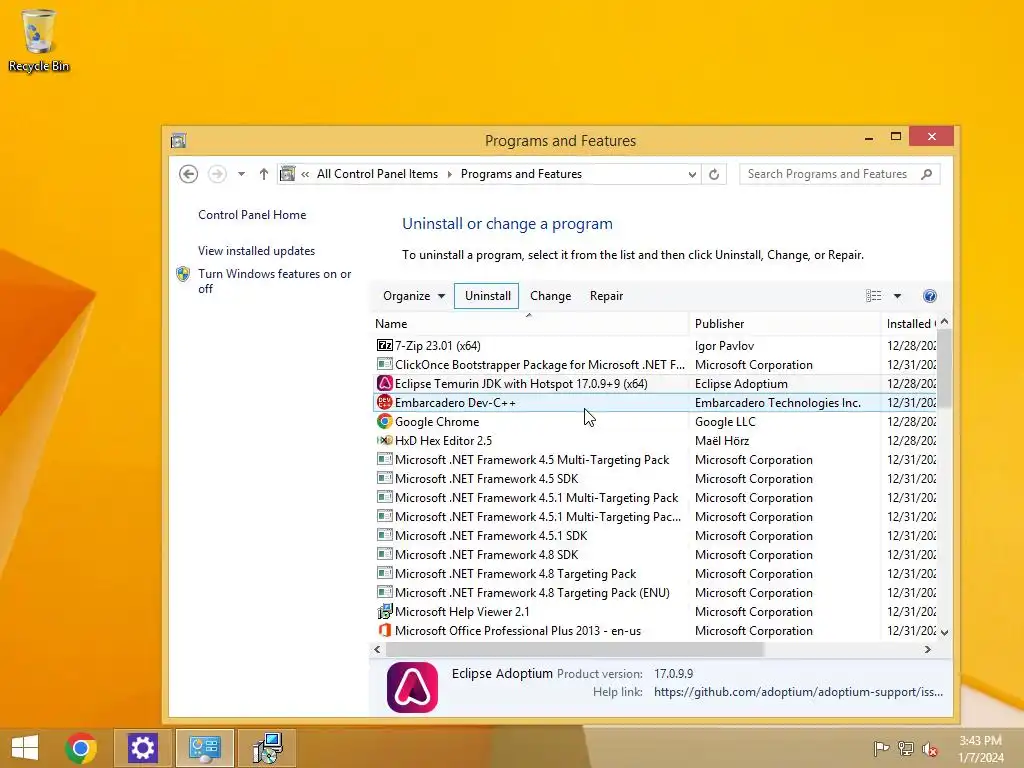Viewport: 1024px width, 768px height.
Task: Click the Repair toolbar button
Action: pos(606,296)
